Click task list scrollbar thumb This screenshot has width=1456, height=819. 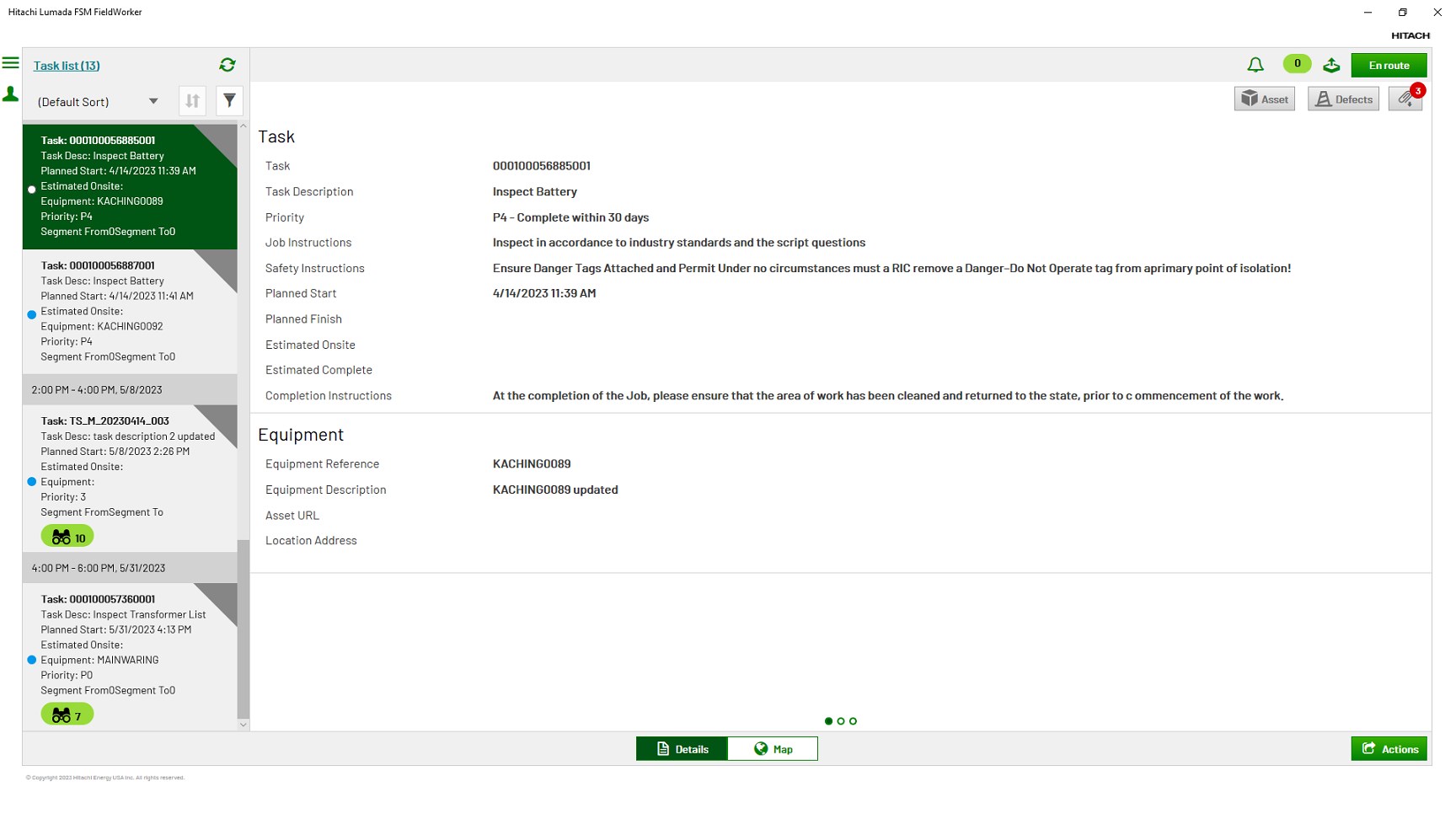(244, 629)
